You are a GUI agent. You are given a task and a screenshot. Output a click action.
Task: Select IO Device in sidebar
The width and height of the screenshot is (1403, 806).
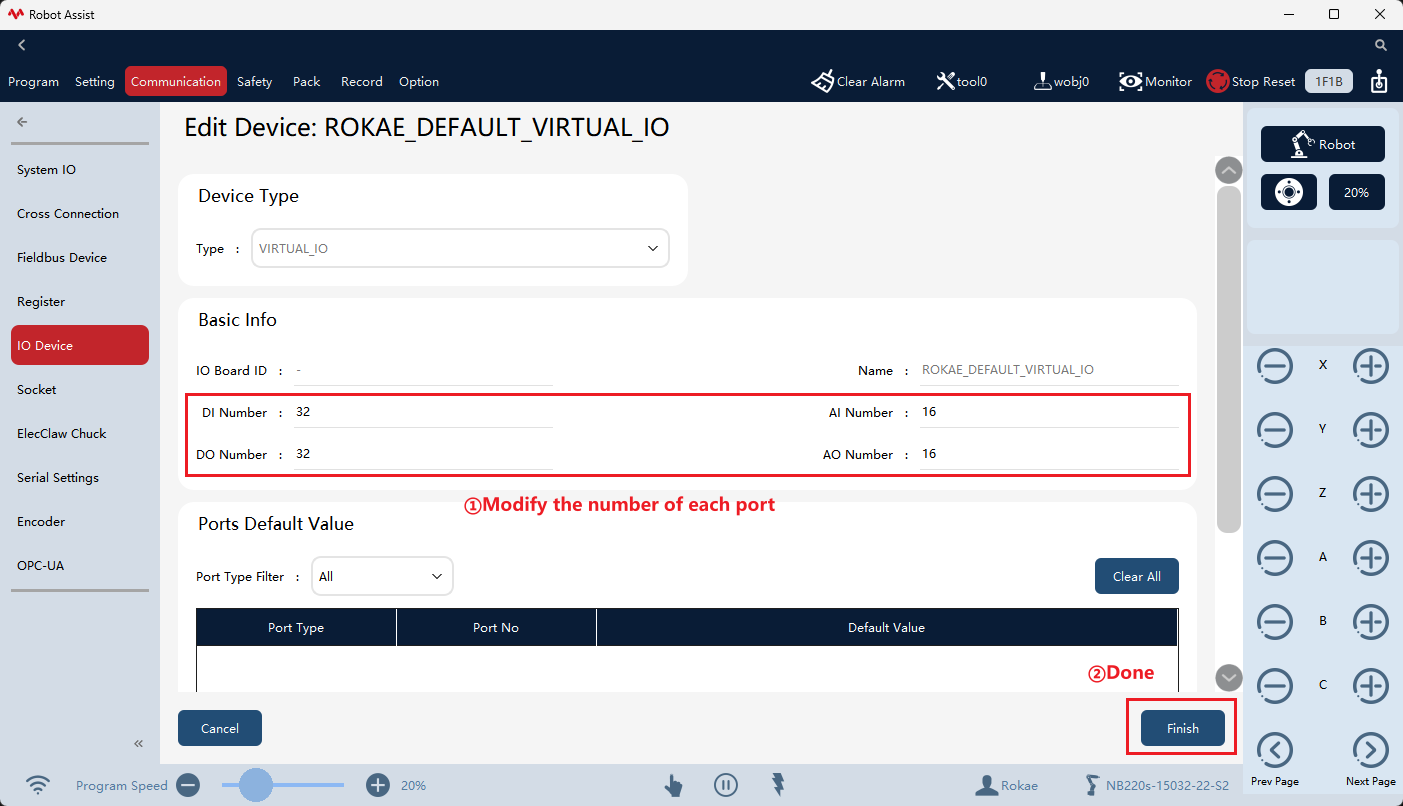[x=80, y=345]
